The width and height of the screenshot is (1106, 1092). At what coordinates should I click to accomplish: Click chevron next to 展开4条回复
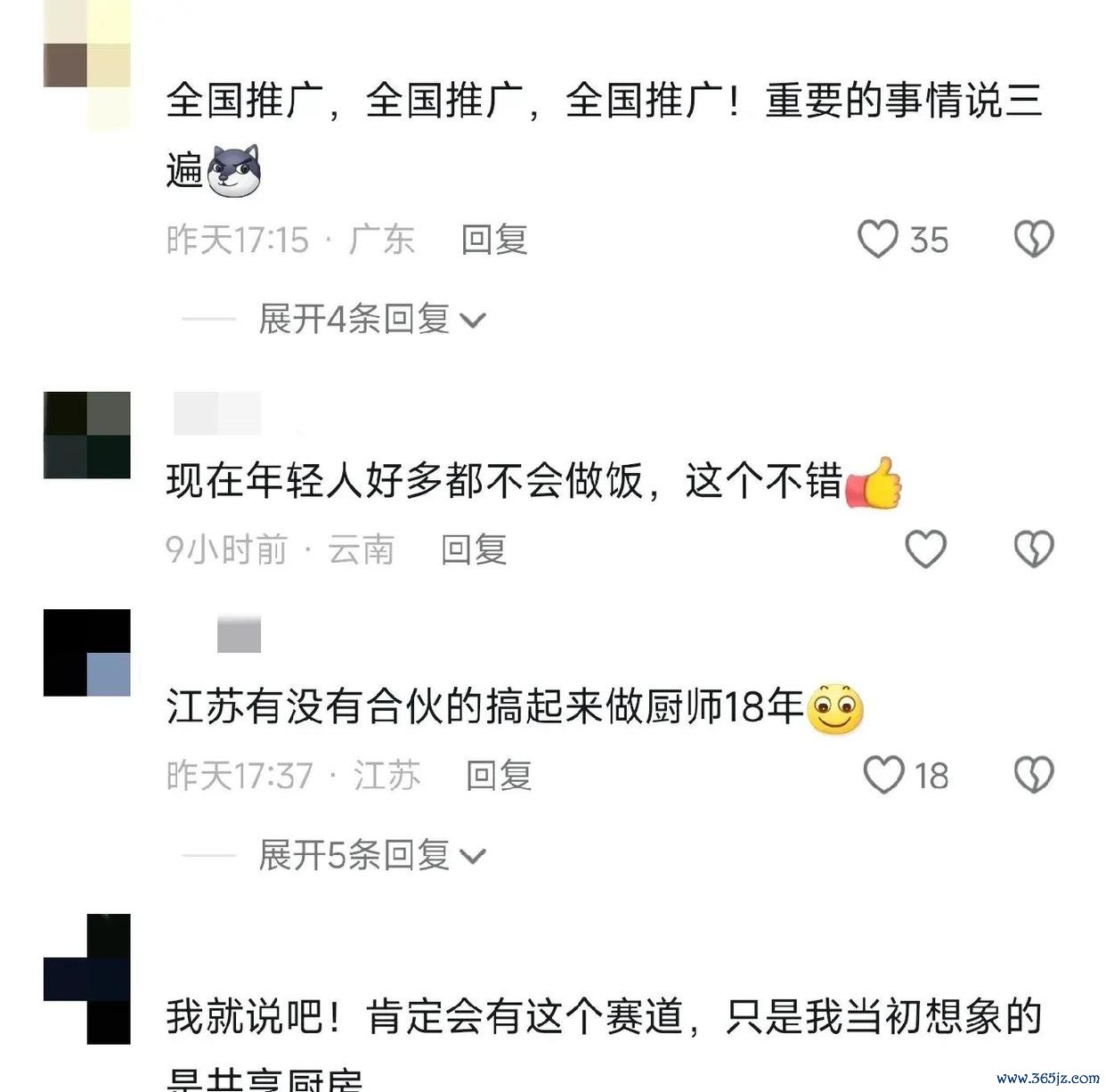click(473, 321)
